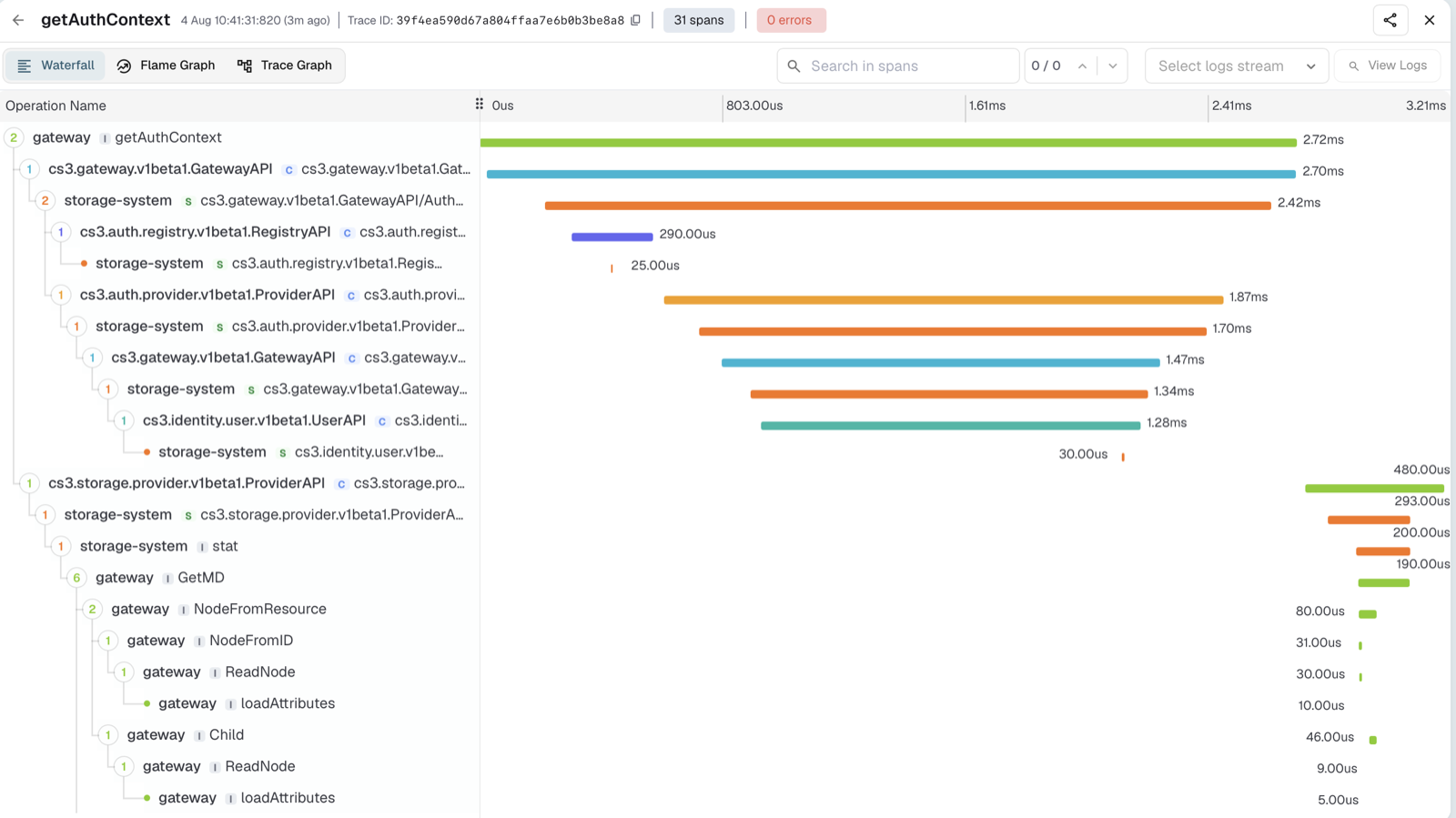
Task: Click the 80.00us green span bar
Action: tap(1368, 614)
